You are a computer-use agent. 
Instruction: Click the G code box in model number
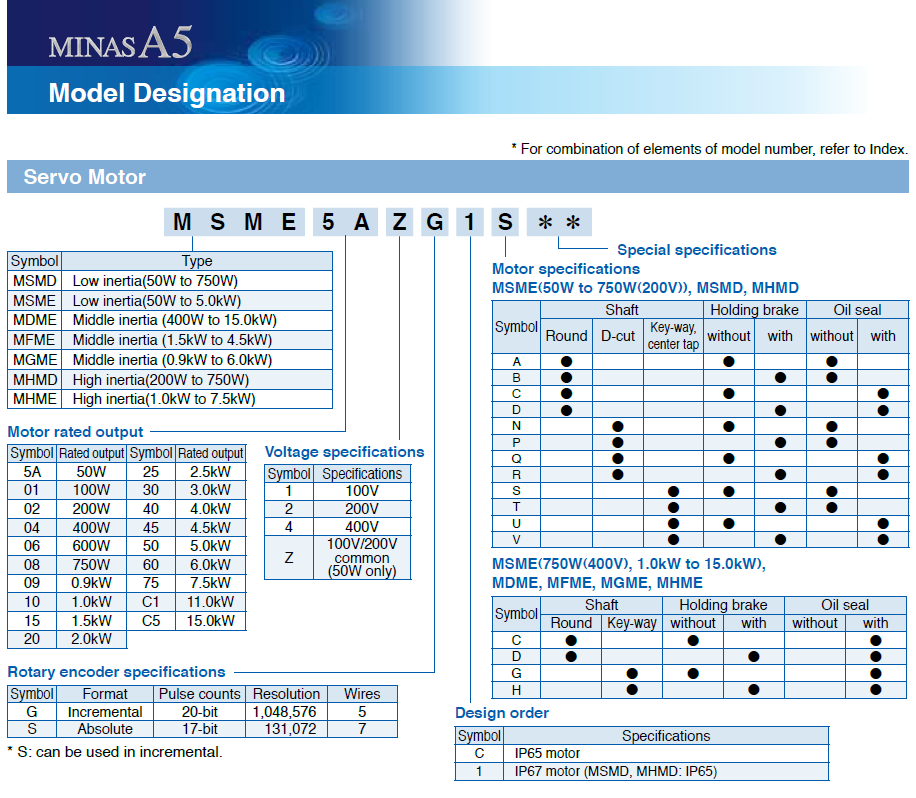435,222
